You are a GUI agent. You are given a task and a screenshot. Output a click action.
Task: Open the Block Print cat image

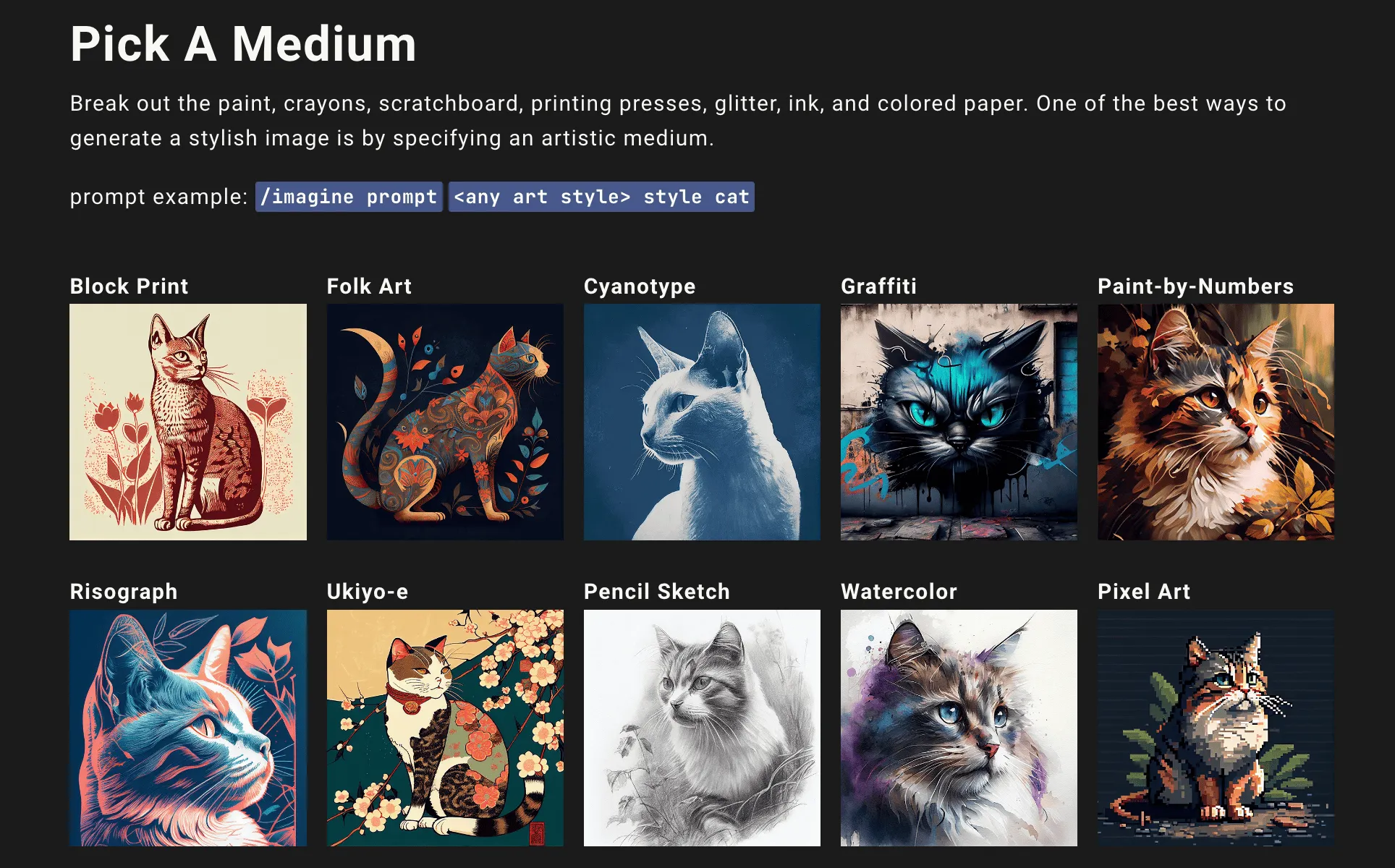tap(188, 422)
